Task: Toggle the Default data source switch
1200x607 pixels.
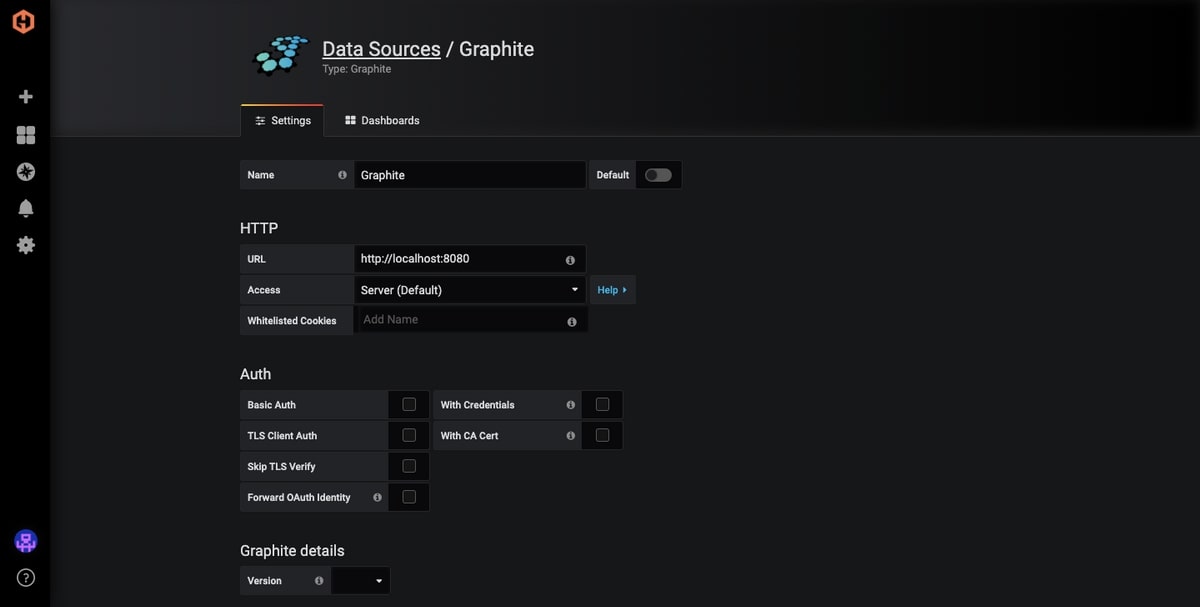Action: [658, 175]
